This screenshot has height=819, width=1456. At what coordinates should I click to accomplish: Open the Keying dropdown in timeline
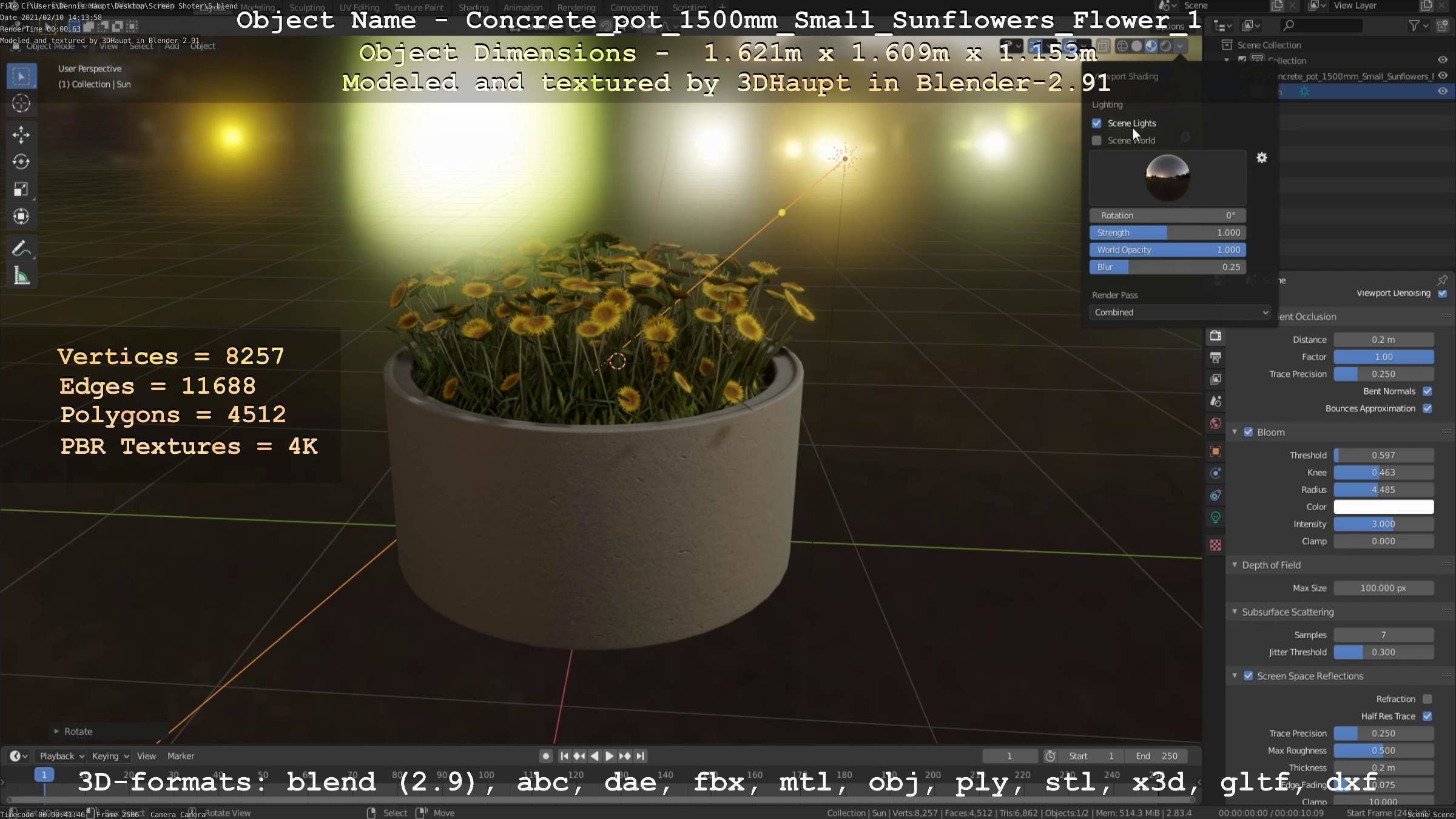(110, 756)
